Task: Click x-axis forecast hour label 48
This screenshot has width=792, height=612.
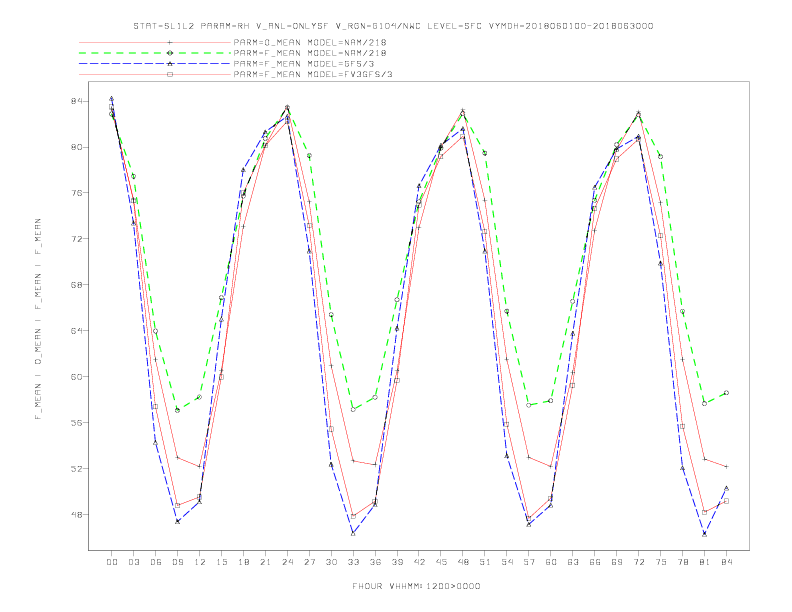Action: 463,562
